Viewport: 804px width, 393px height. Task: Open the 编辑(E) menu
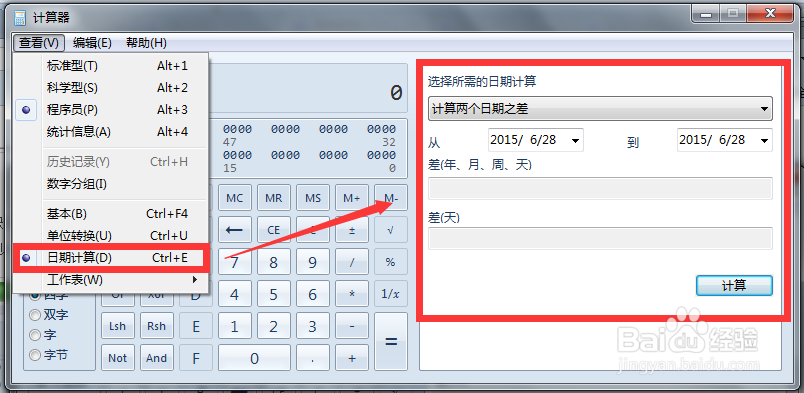[92, 43]
